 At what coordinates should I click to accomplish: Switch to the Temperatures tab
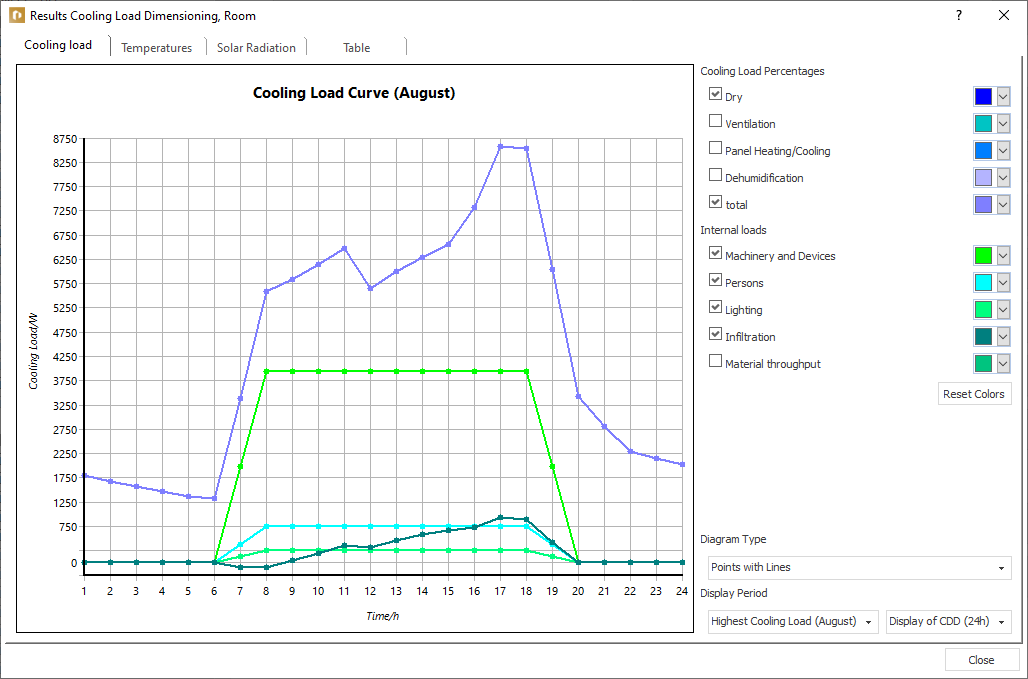coord(157,48)
